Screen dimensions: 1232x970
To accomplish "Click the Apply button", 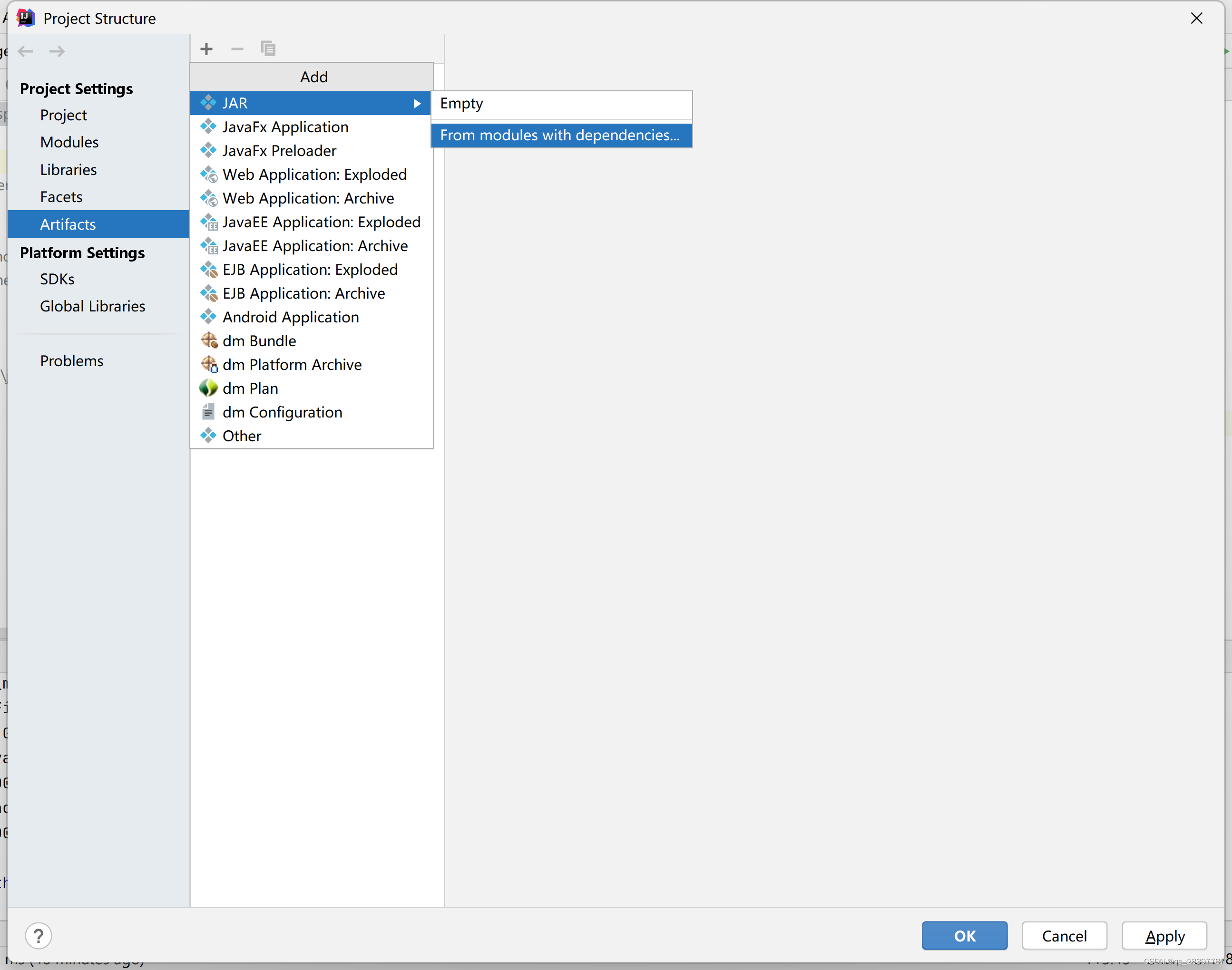I will (1164, 936).
